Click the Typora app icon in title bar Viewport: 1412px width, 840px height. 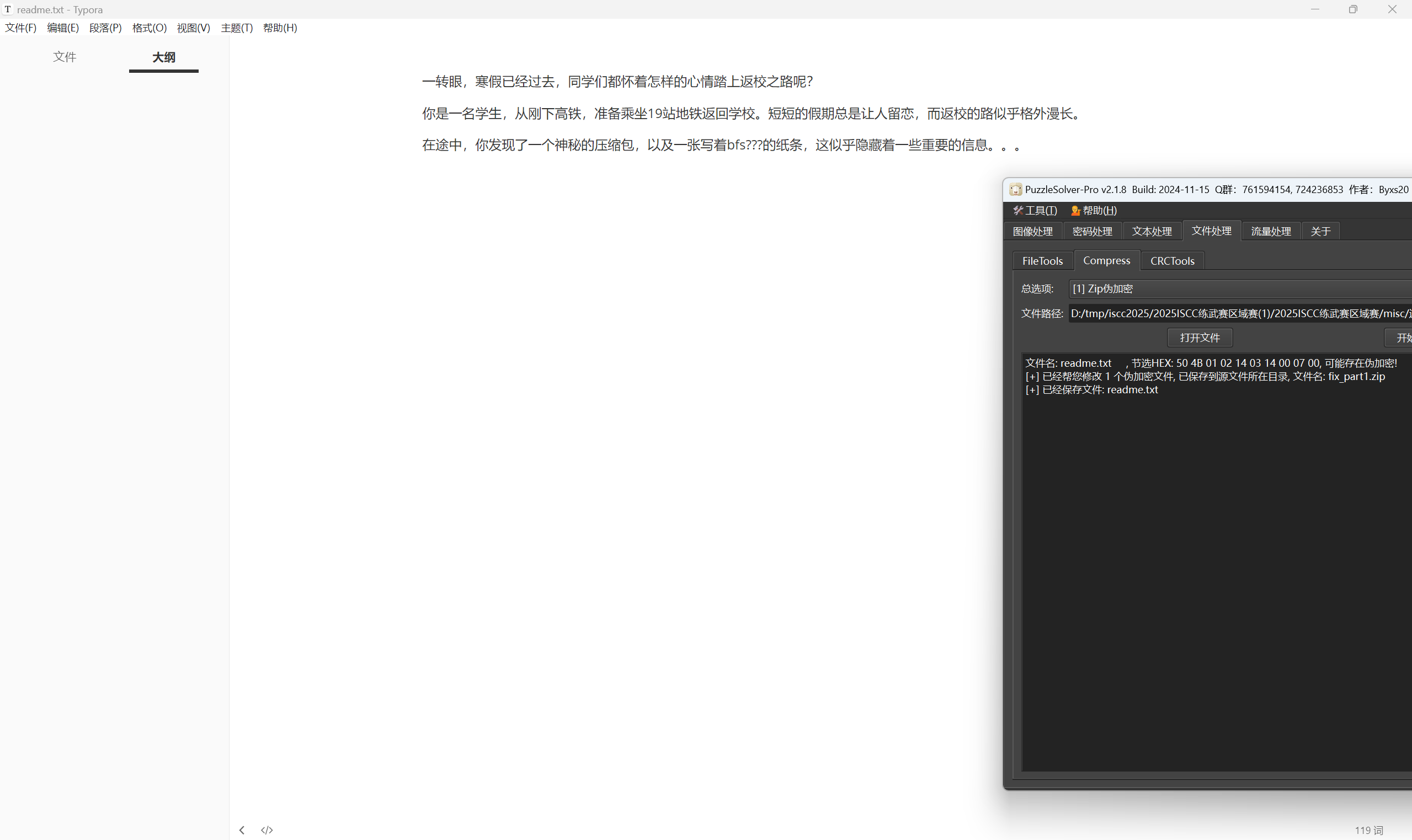pos(8,9)
